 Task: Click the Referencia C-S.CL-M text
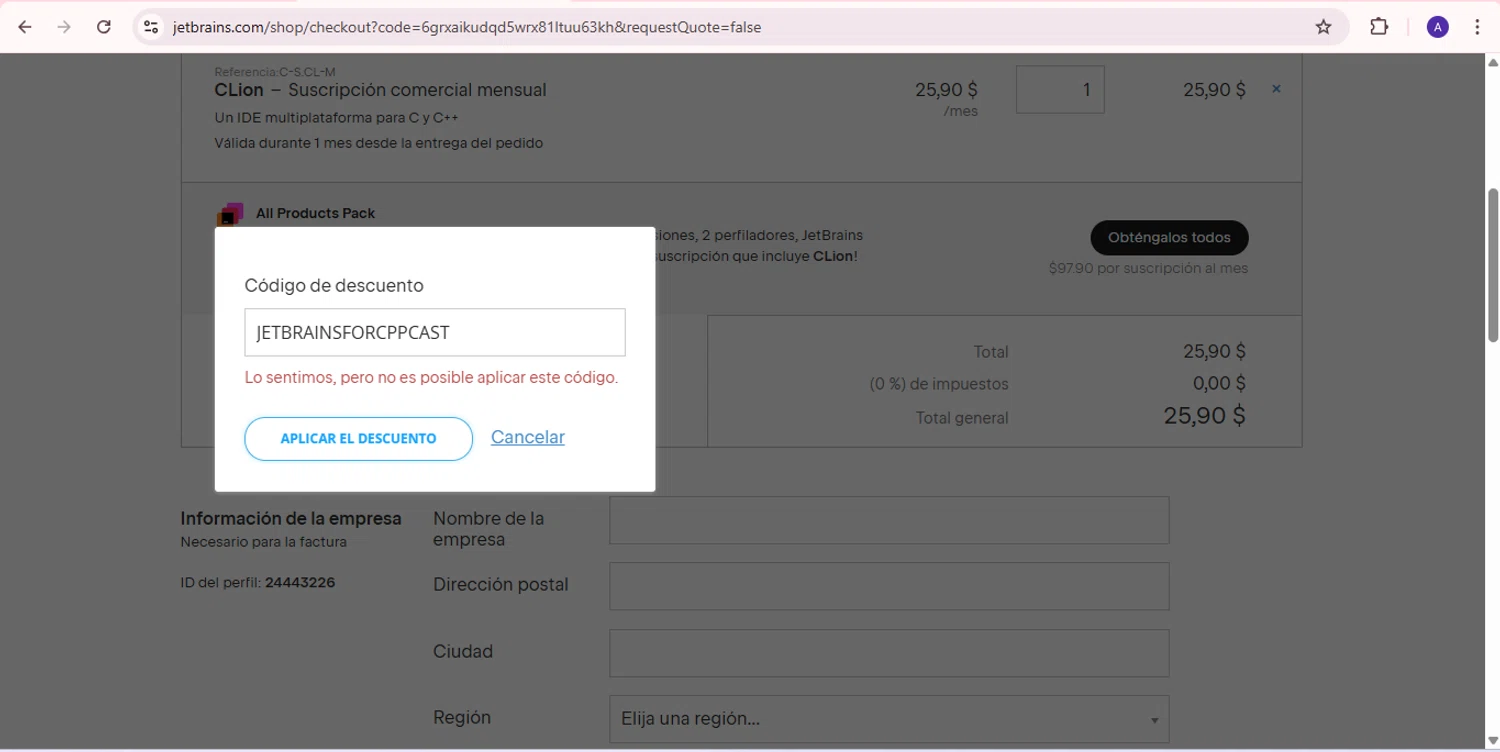(275, 72)
